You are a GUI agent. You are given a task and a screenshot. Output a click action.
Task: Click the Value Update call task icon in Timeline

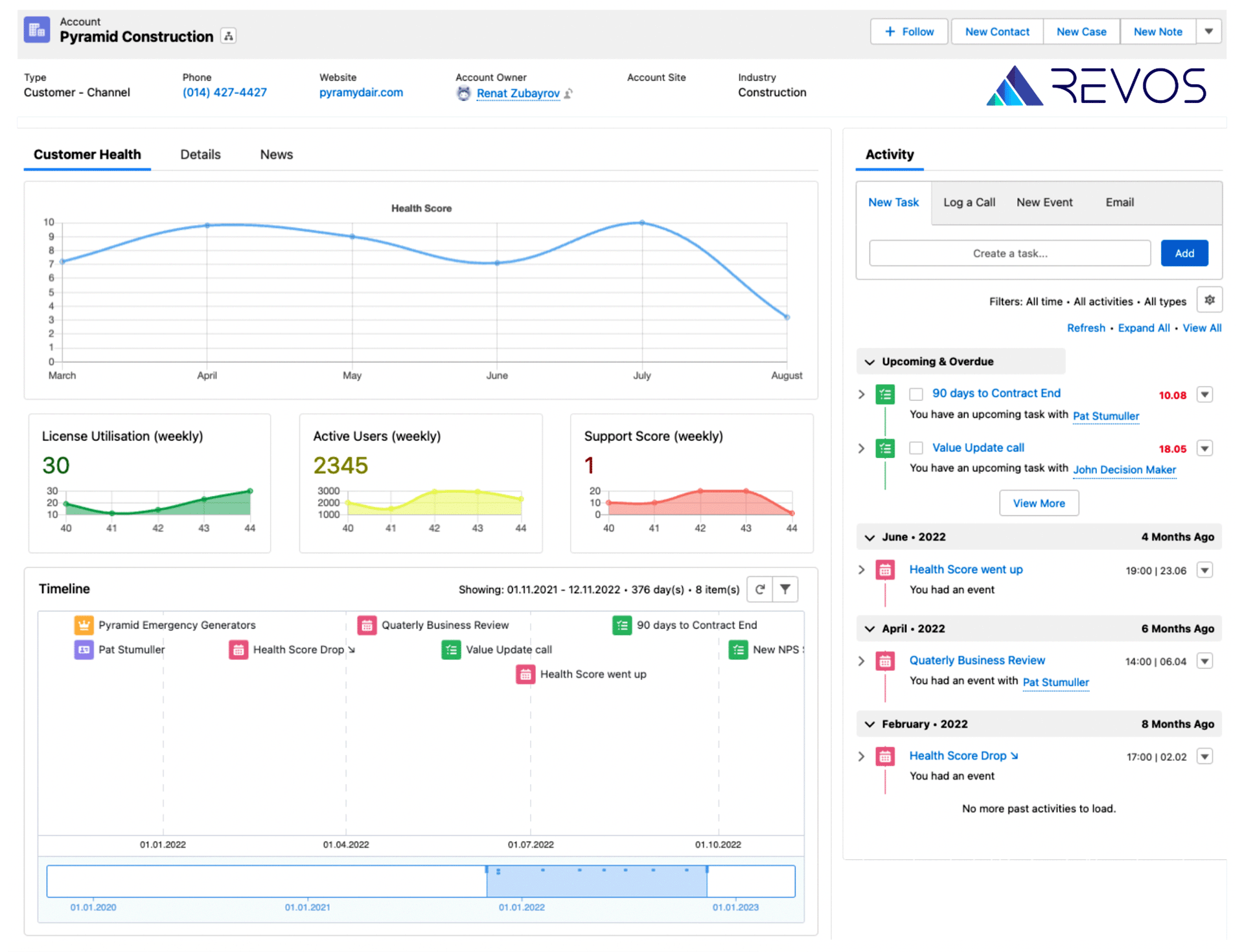pyautogui.click(x=451, y=650)
